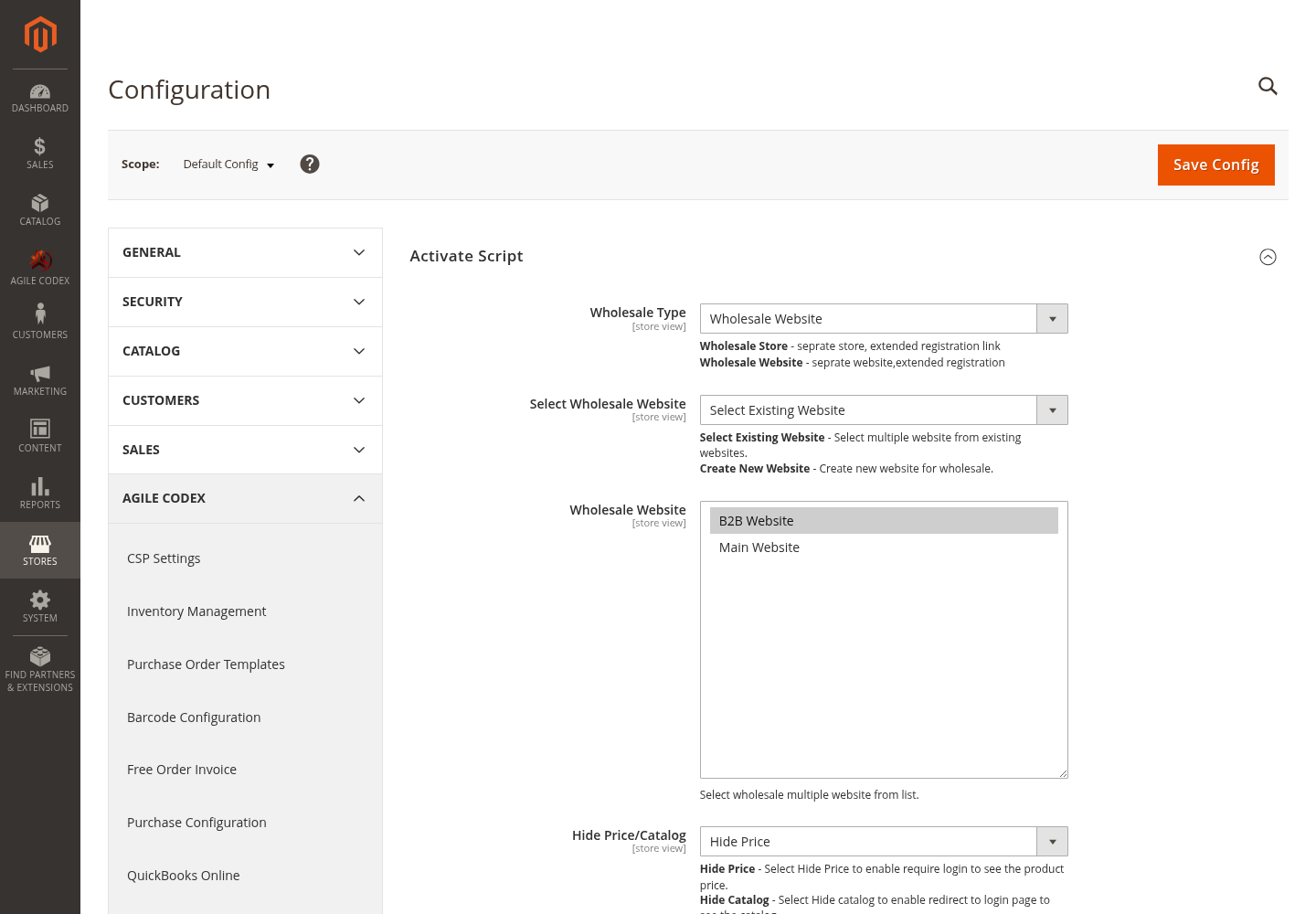Open Purchase Order Templates tab
This screenshot has height=914, width=1316.
206,664
